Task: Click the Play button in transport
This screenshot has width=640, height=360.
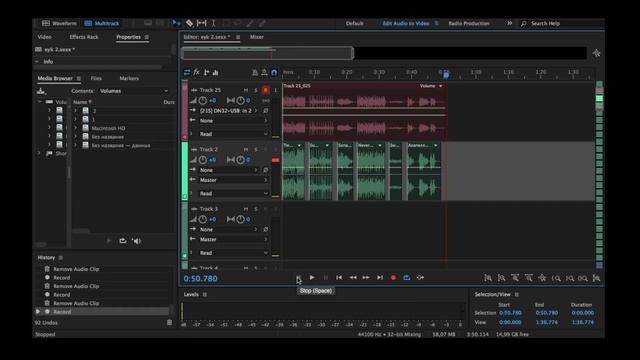Action: pos(312,278)
